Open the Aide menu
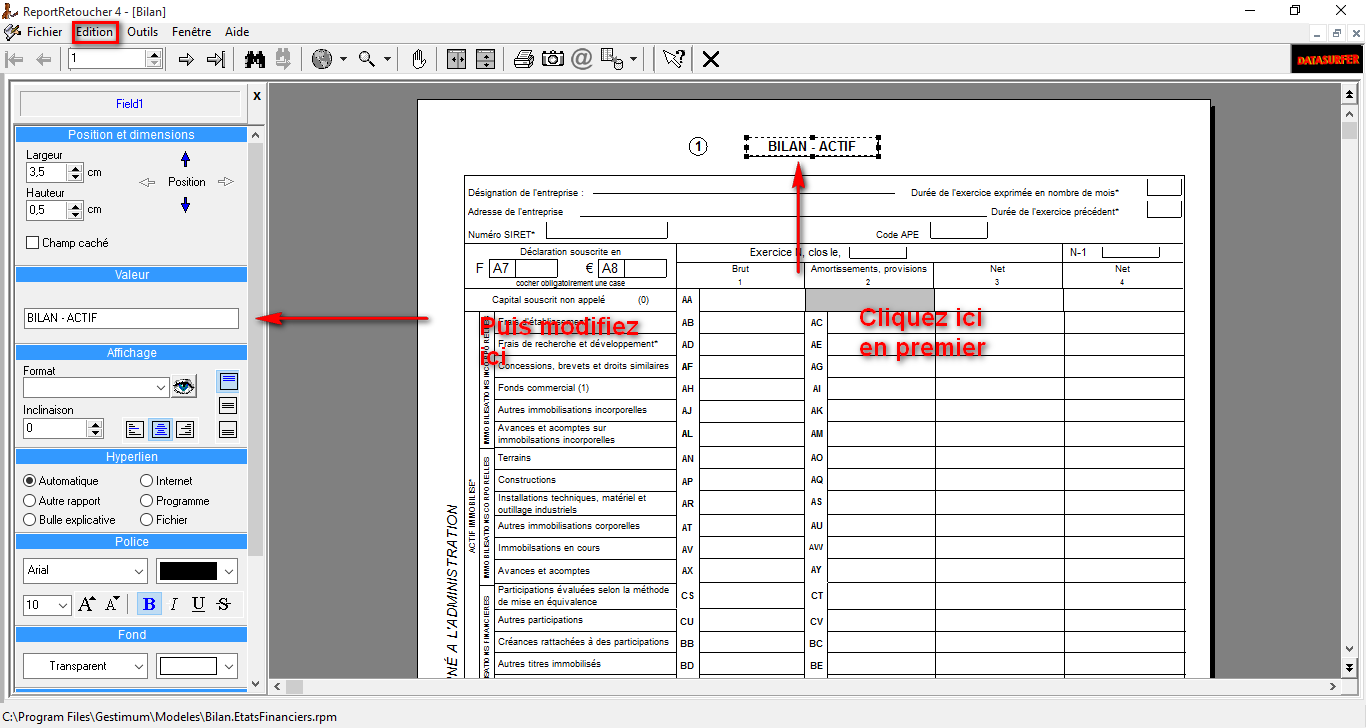1366x728 pixels. pyautogui.click(x=237, y=32)
